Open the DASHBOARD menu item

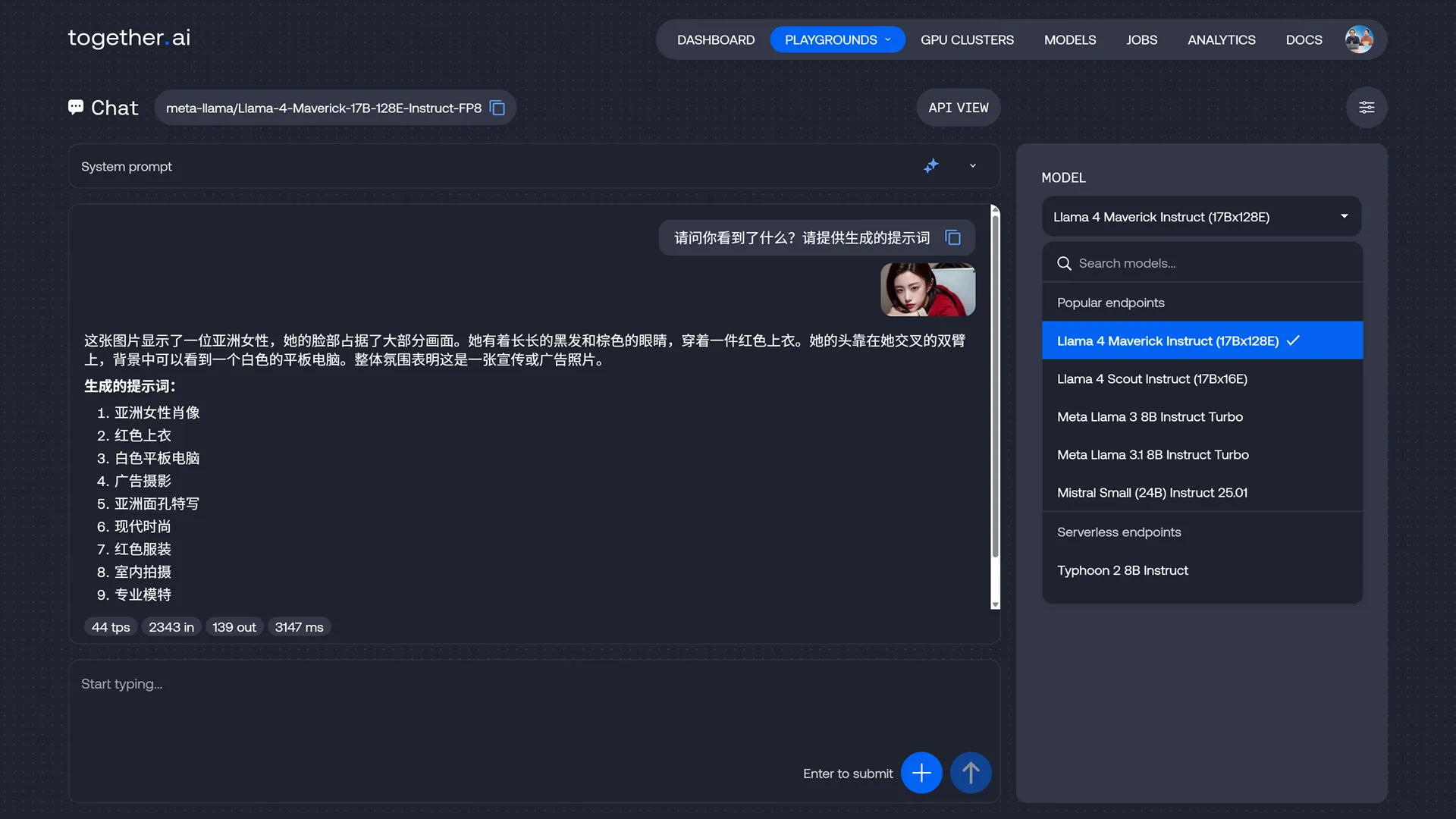(x=715, y=39)
